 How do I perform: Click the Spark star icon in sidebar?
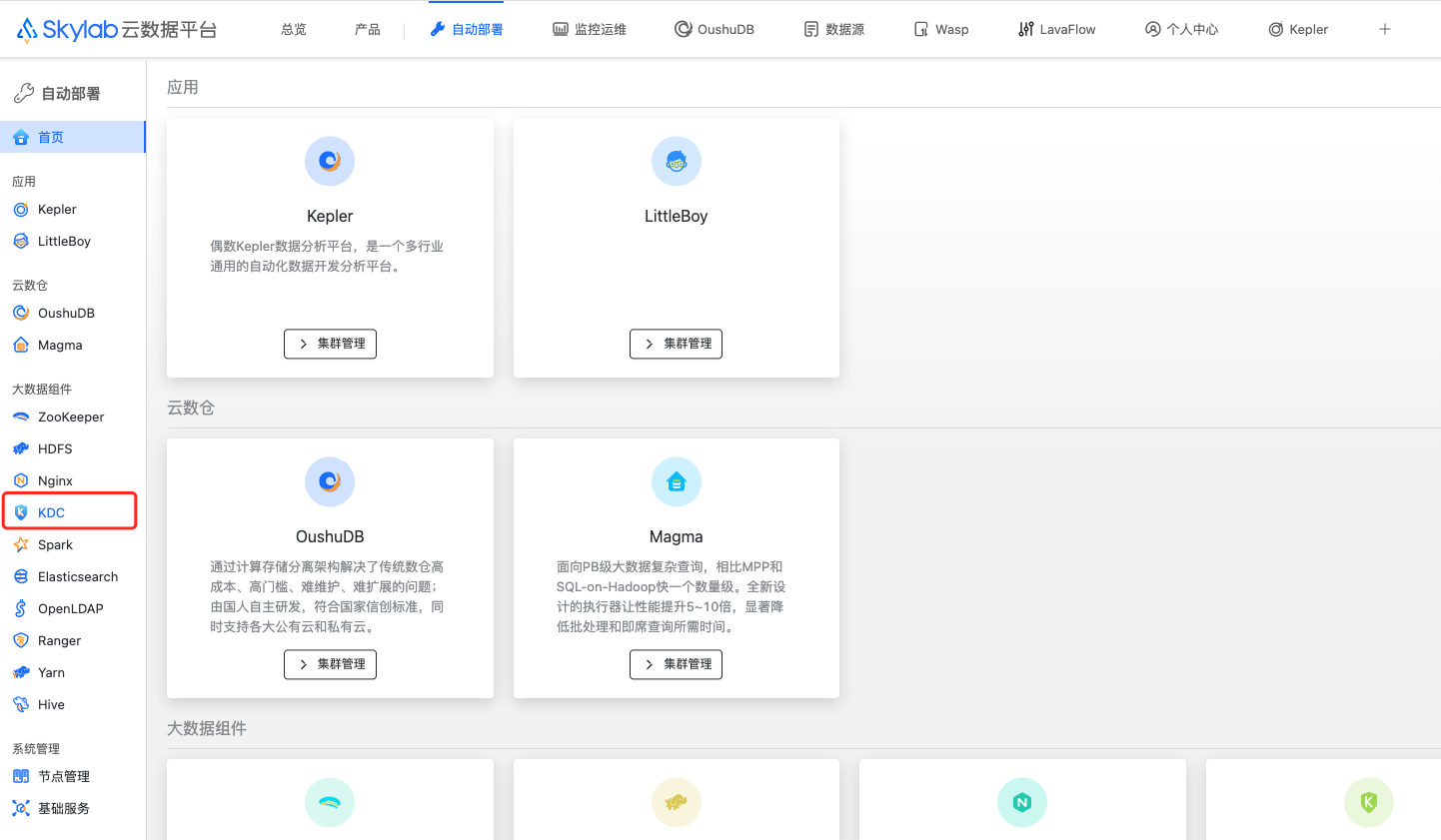(x=21, y=545)
